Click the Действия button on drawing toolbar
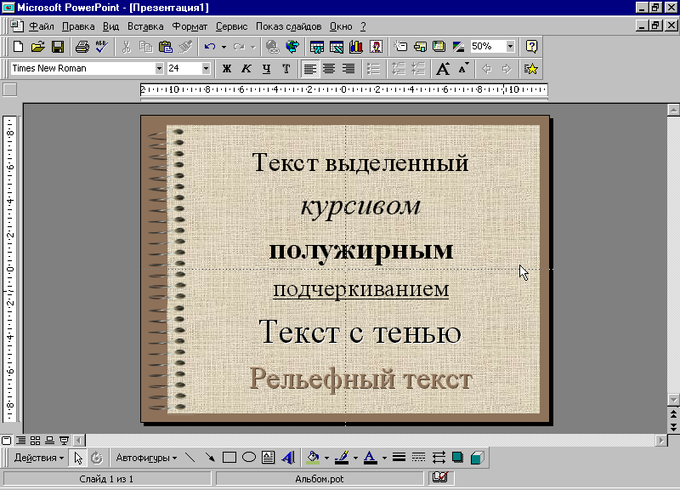Image resolution: width=680 pixels, height=490 pixels. 39,458
